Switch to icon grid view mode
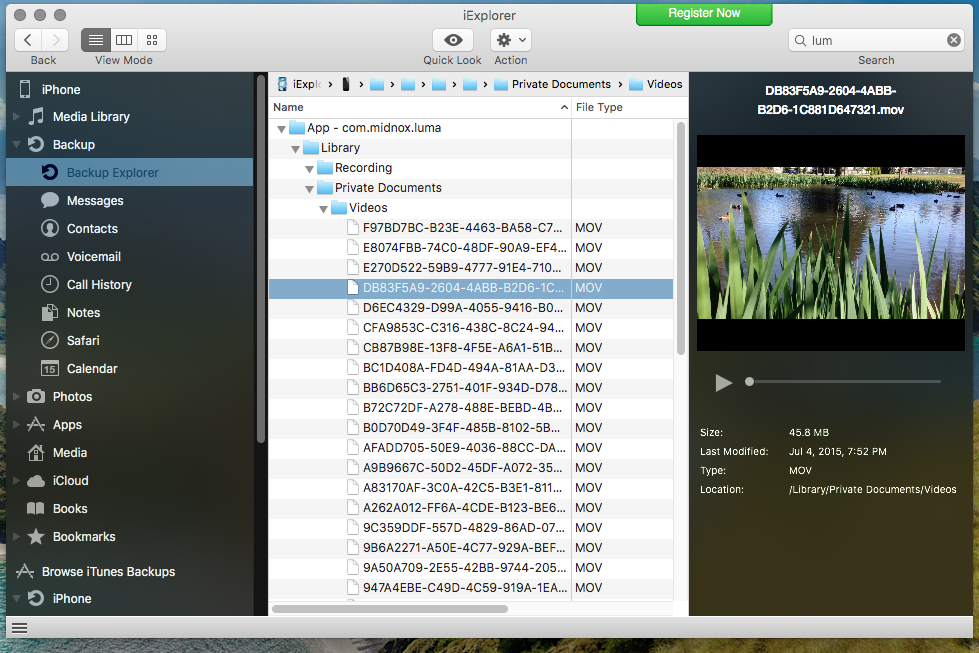Image resolution: width=979 pixels, height=653 pixels. pyautogui.click(x=152, y=40)
